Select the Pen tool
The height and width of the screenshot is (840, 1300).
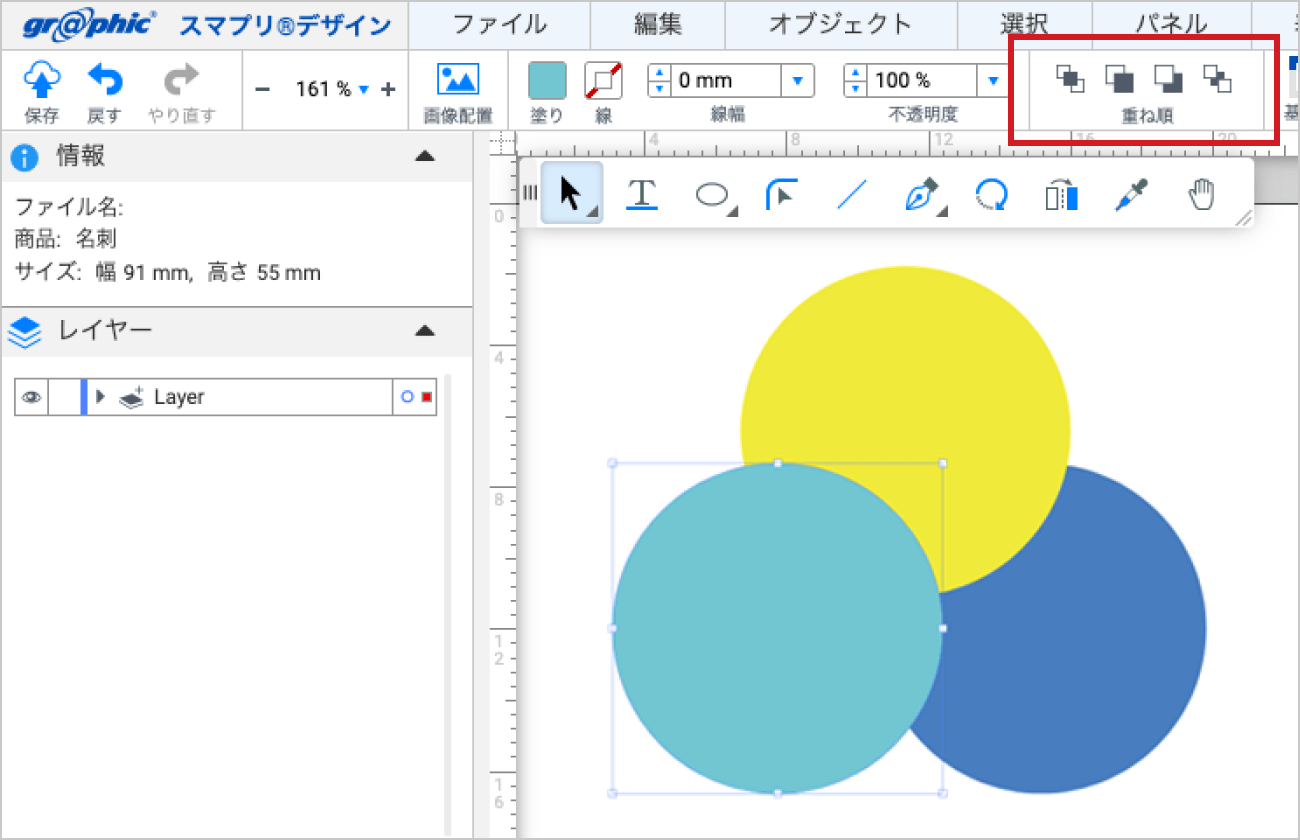(x=923, y=195)
